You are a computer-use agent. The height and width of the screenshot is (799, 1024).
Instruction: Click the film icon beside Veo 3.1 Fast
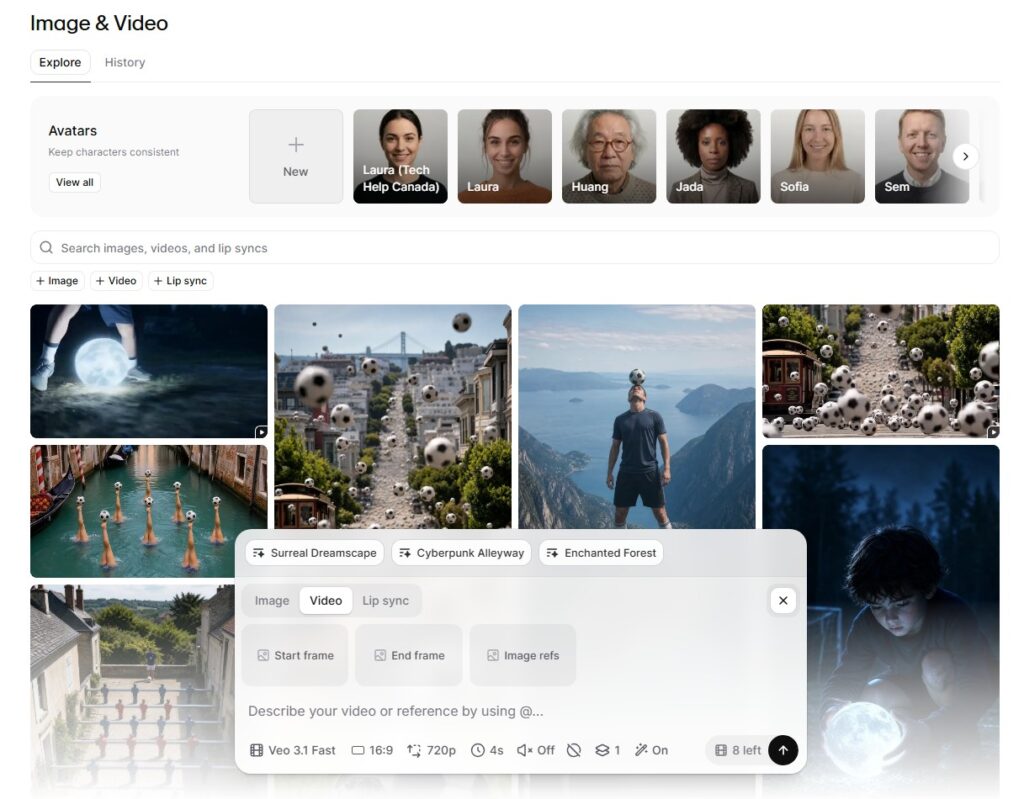(x=257, y=750)
